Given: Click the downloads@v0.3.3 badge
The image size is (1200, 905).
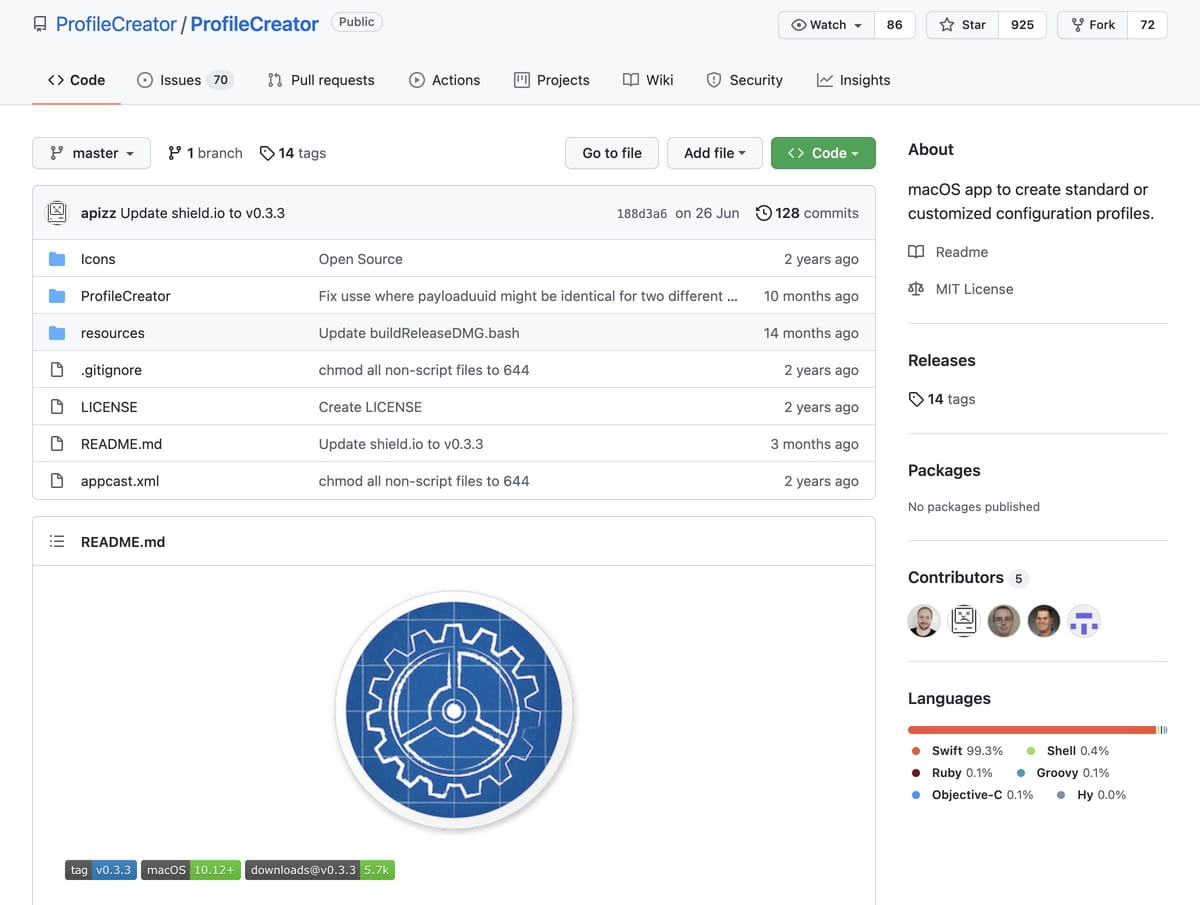Looking at the screenshot, I should click(x=320, y=870).
